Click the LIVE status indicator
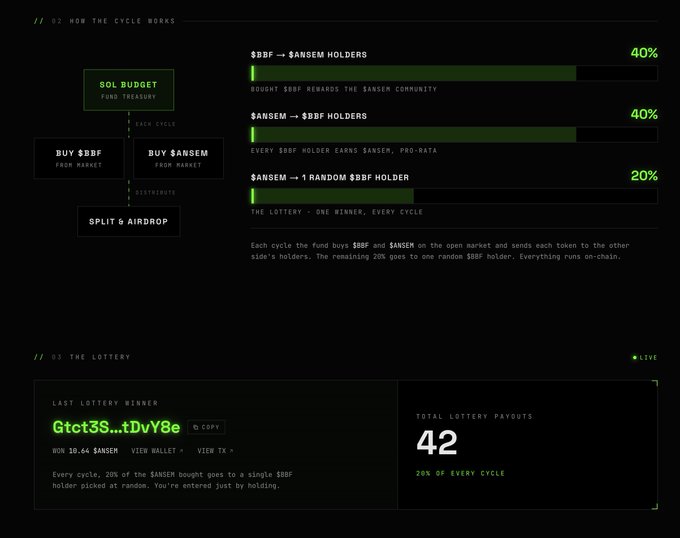 click(645, 358)
